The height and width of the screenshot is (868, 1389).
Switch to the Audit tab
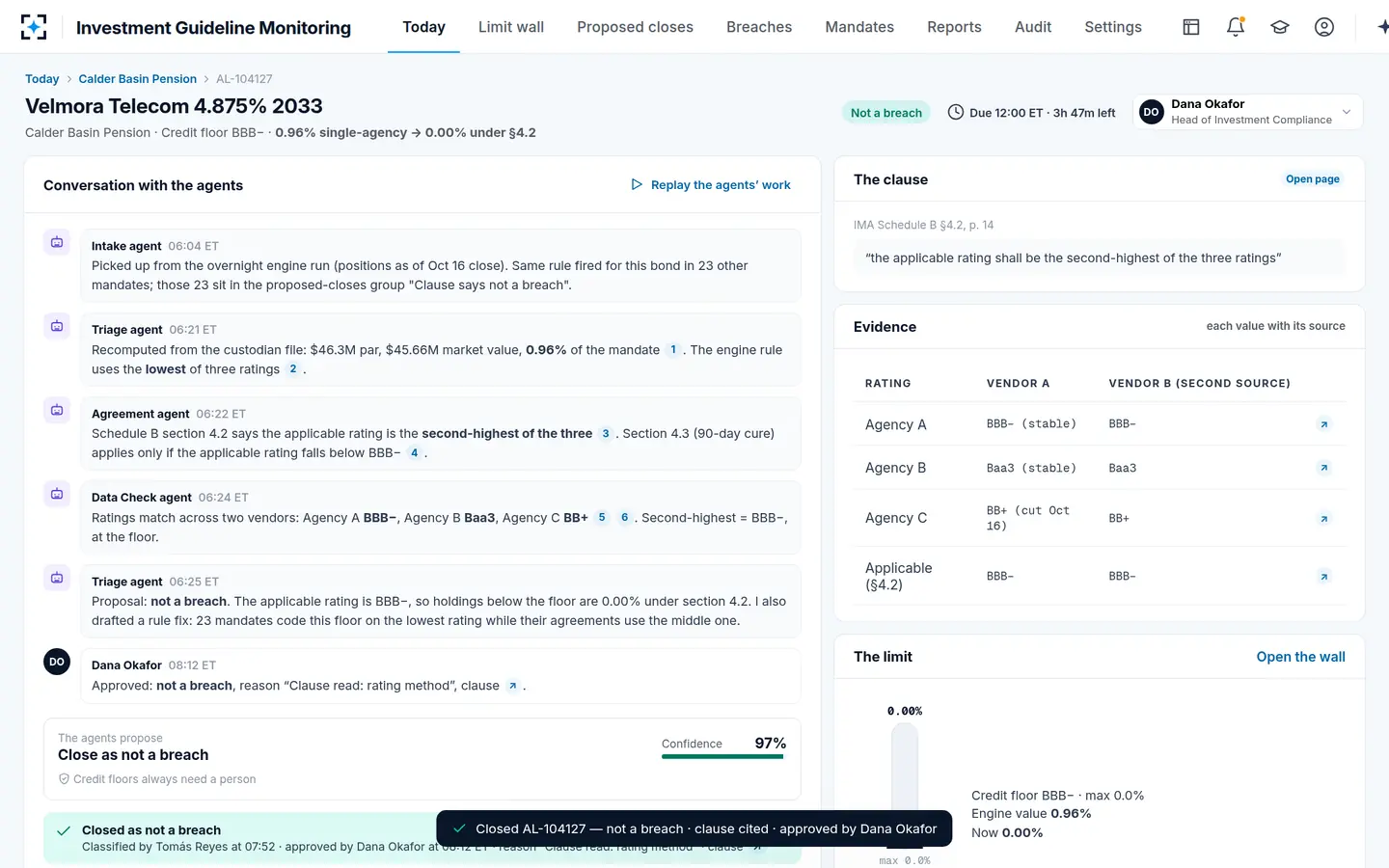(x=1033, y=27)
